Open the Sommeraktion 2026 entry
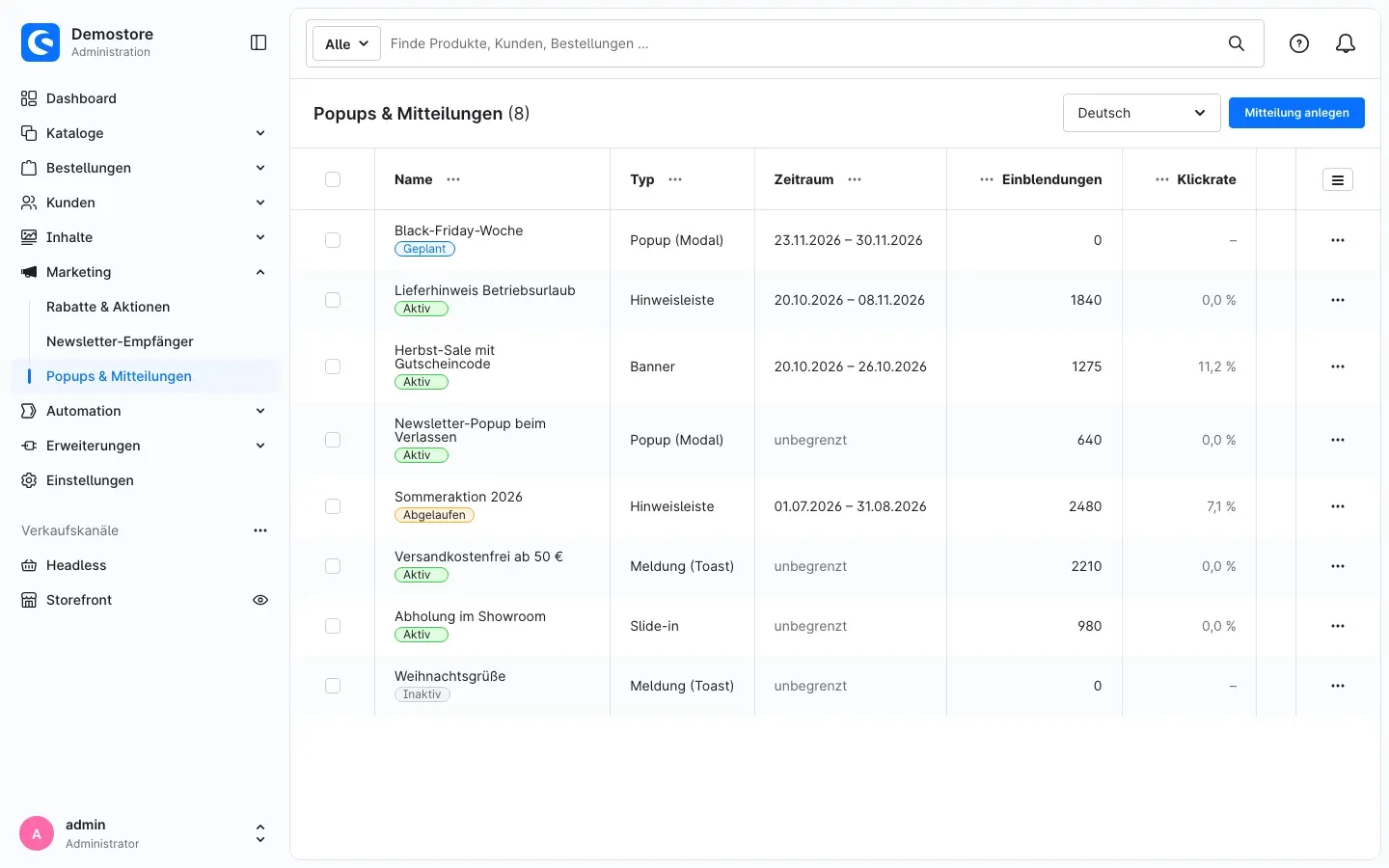The height and width of the screenshot is (868, 1389). coord(458,497)
